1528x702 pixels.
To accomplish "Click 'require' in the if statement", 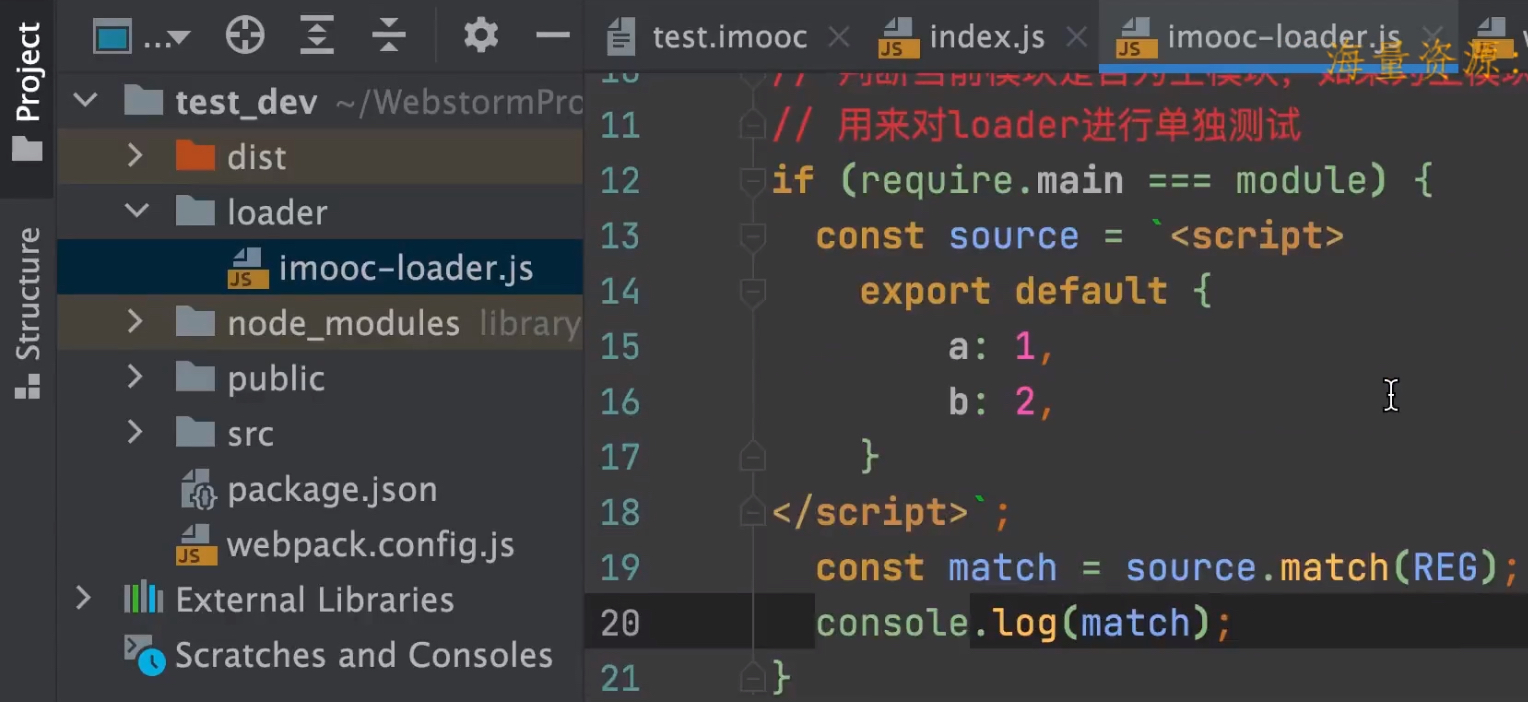I will (936, 181).
